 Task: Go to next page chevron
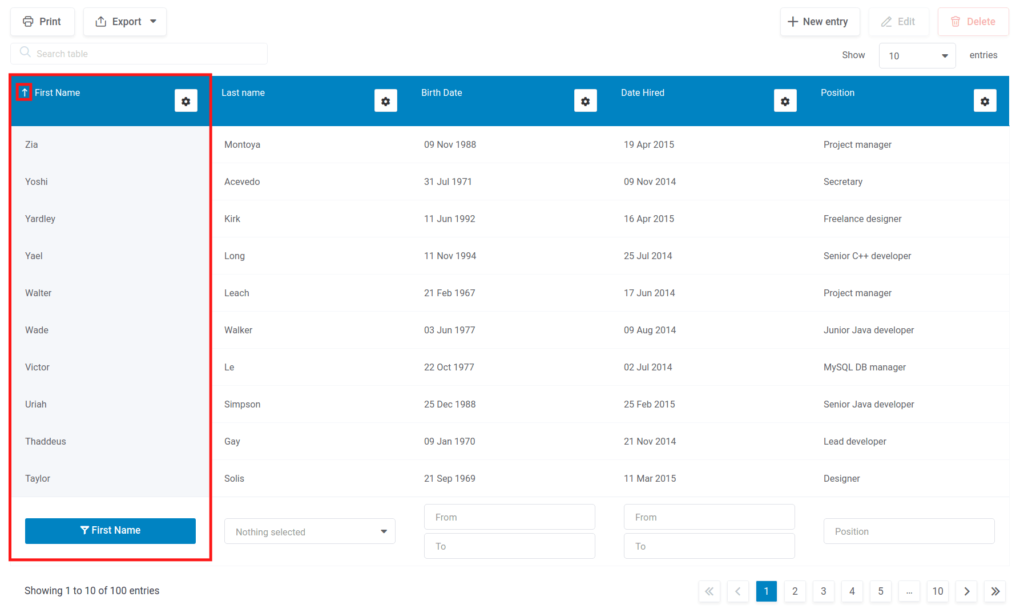967,591
